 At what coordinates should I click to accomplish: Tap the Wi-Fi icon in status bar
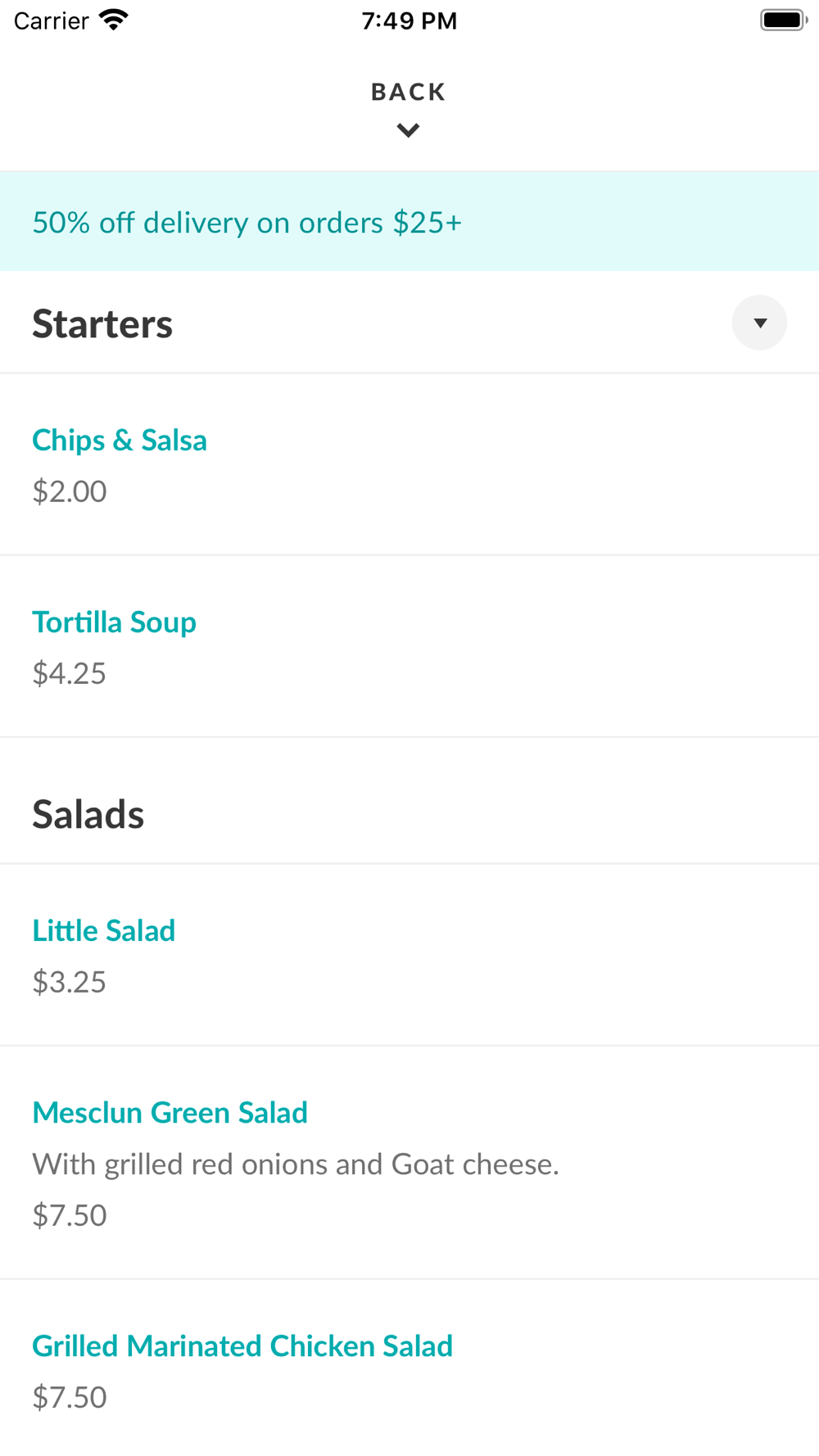114,20
